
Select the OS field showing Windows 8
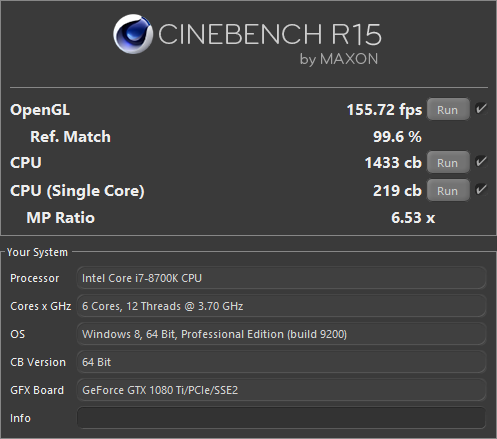tap(281, 334)
